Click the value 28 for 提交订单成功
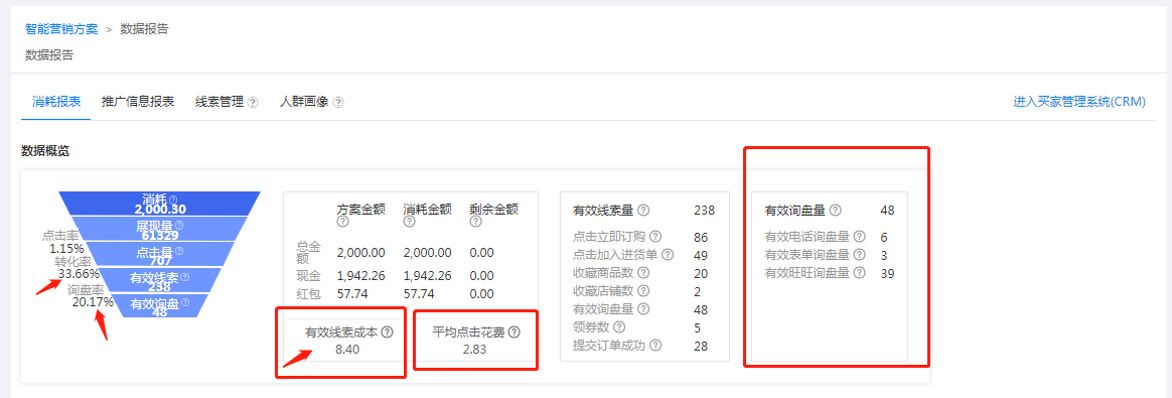 (x=700, y=346)
